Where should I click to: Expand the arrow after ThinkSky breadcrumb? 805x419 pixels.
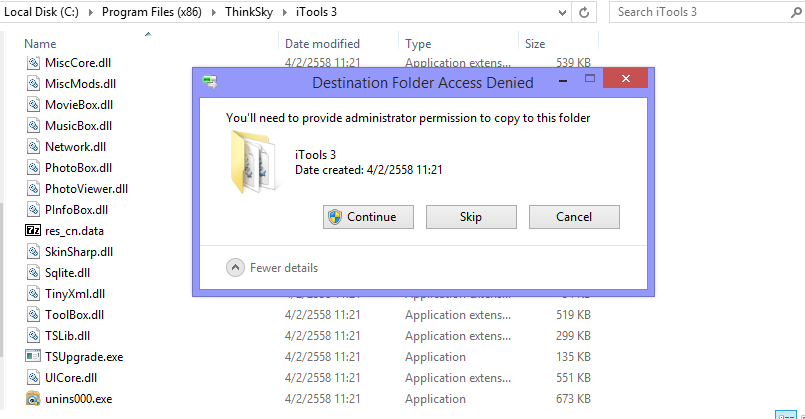tap(284, 12)
